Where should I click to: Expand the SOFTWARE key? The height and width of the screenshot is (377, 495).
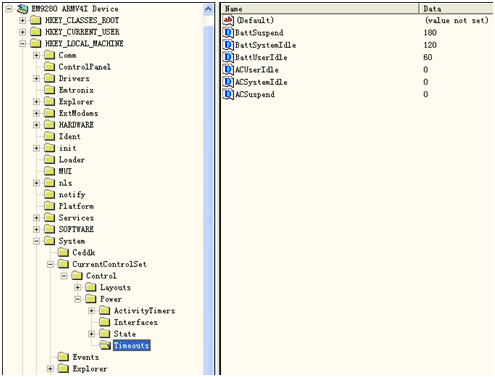point(36,229)
